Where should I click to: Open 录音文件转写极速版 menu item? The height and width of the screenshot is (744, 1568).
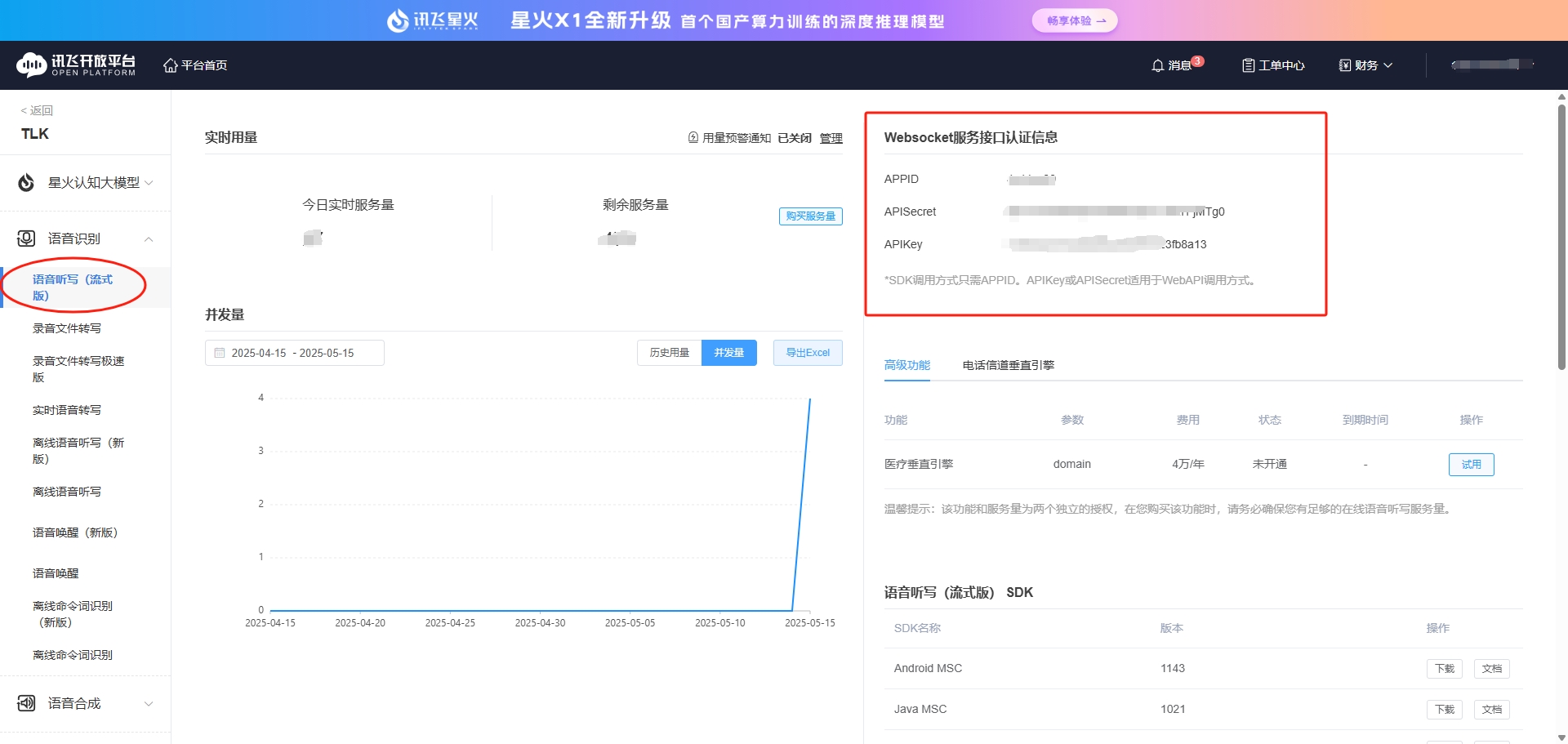click(78, 369)
